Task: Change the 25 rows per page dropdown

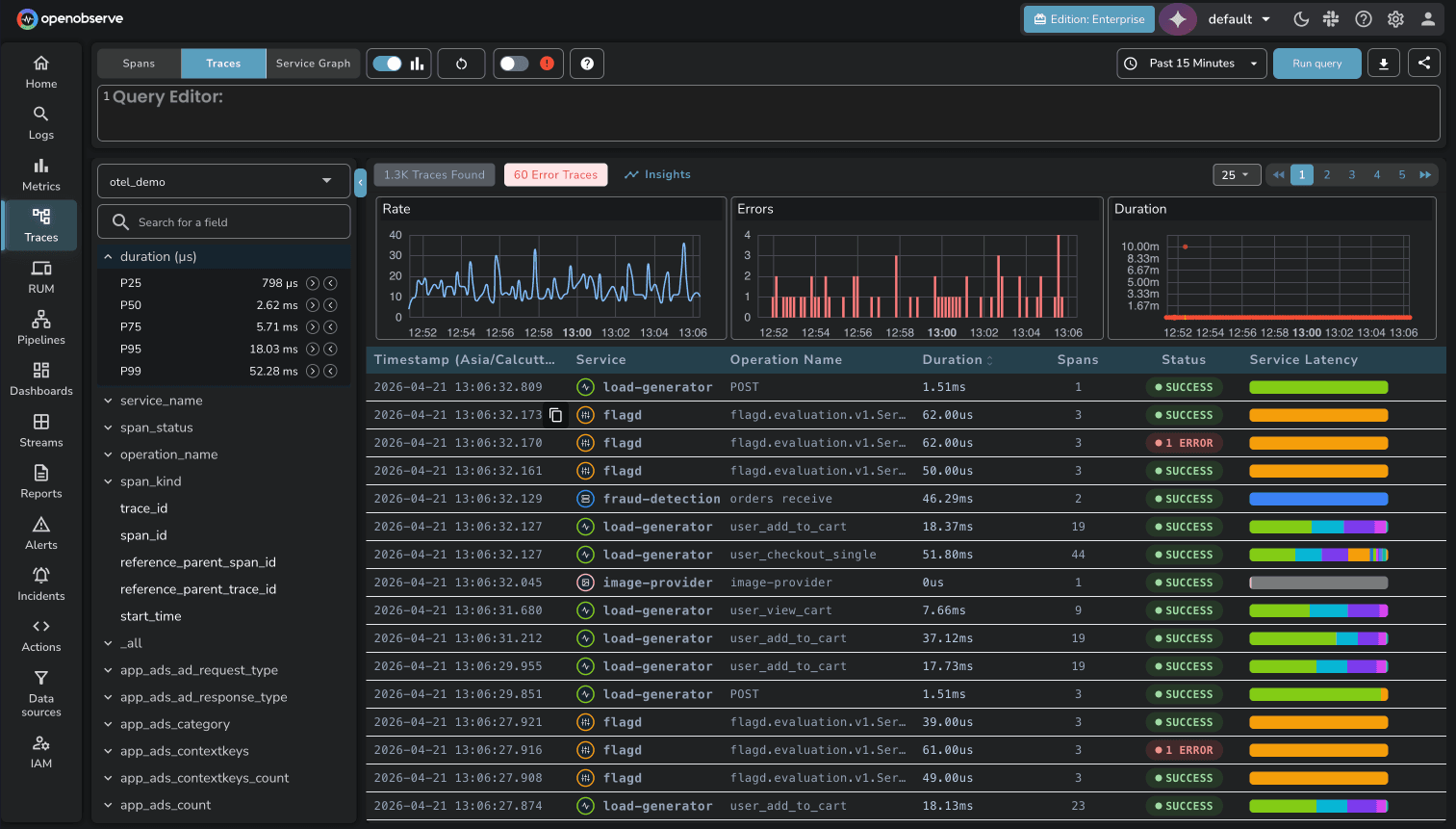Action: (x=1236, y=174)
